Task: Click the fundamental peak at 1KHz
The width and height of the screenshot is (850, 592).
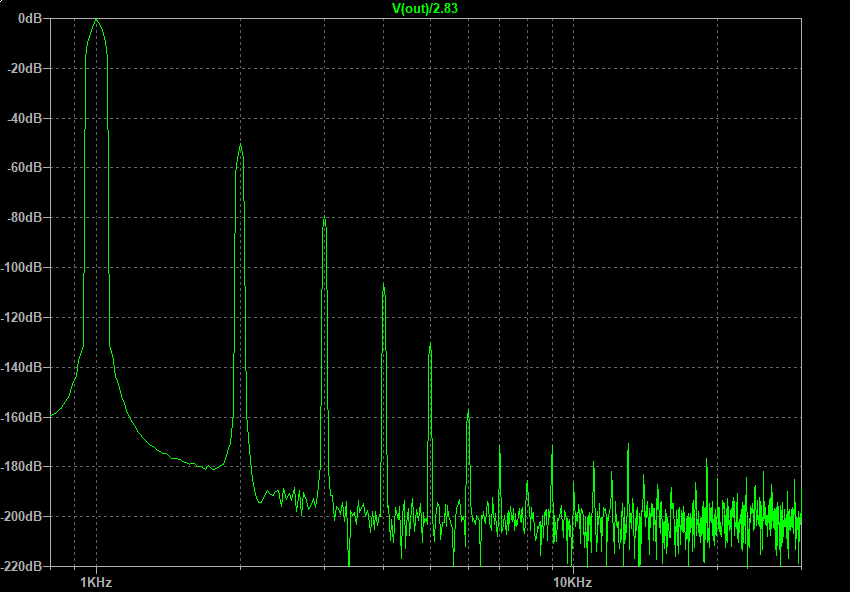Action: (96, 20)
